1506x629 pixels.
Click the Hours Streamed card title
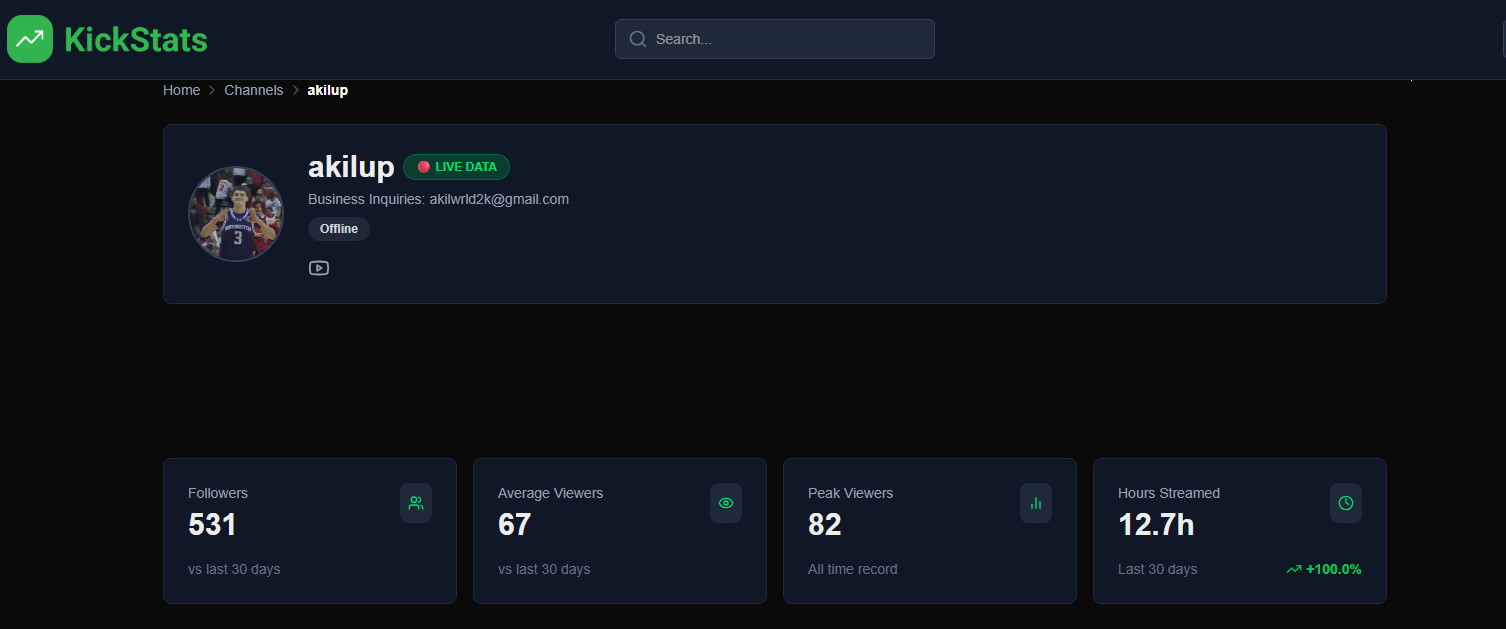pos(1169,493)
